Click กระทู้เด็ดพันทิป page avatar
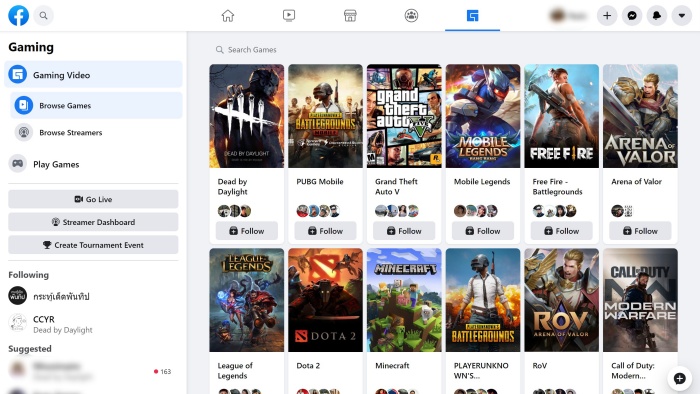This screenshot has height=394, width=700. click(x=18, y=295)
